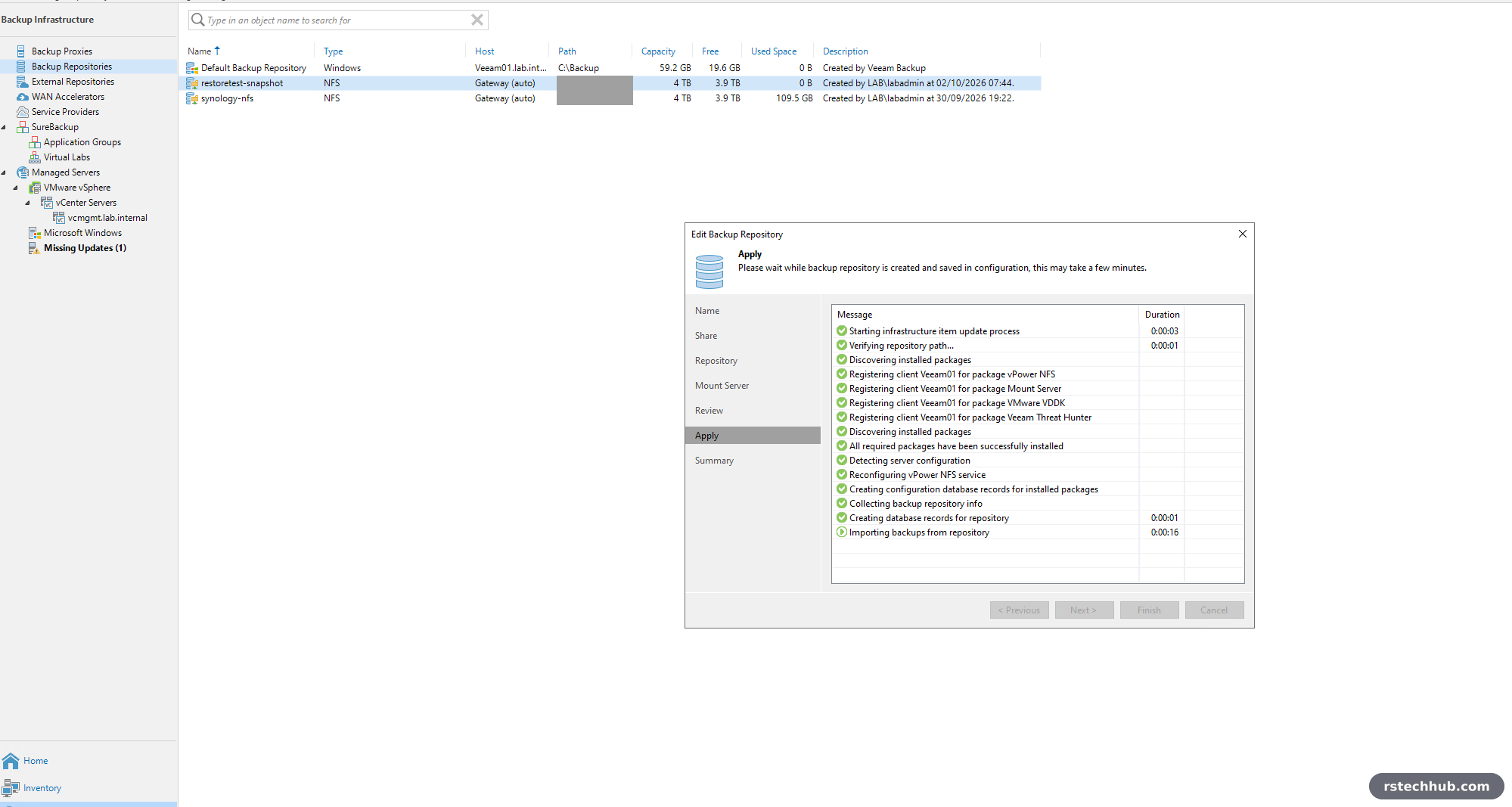Screen dimensions: 1512x807
Task: Open the Share wizard step
Action: (706, 336)
